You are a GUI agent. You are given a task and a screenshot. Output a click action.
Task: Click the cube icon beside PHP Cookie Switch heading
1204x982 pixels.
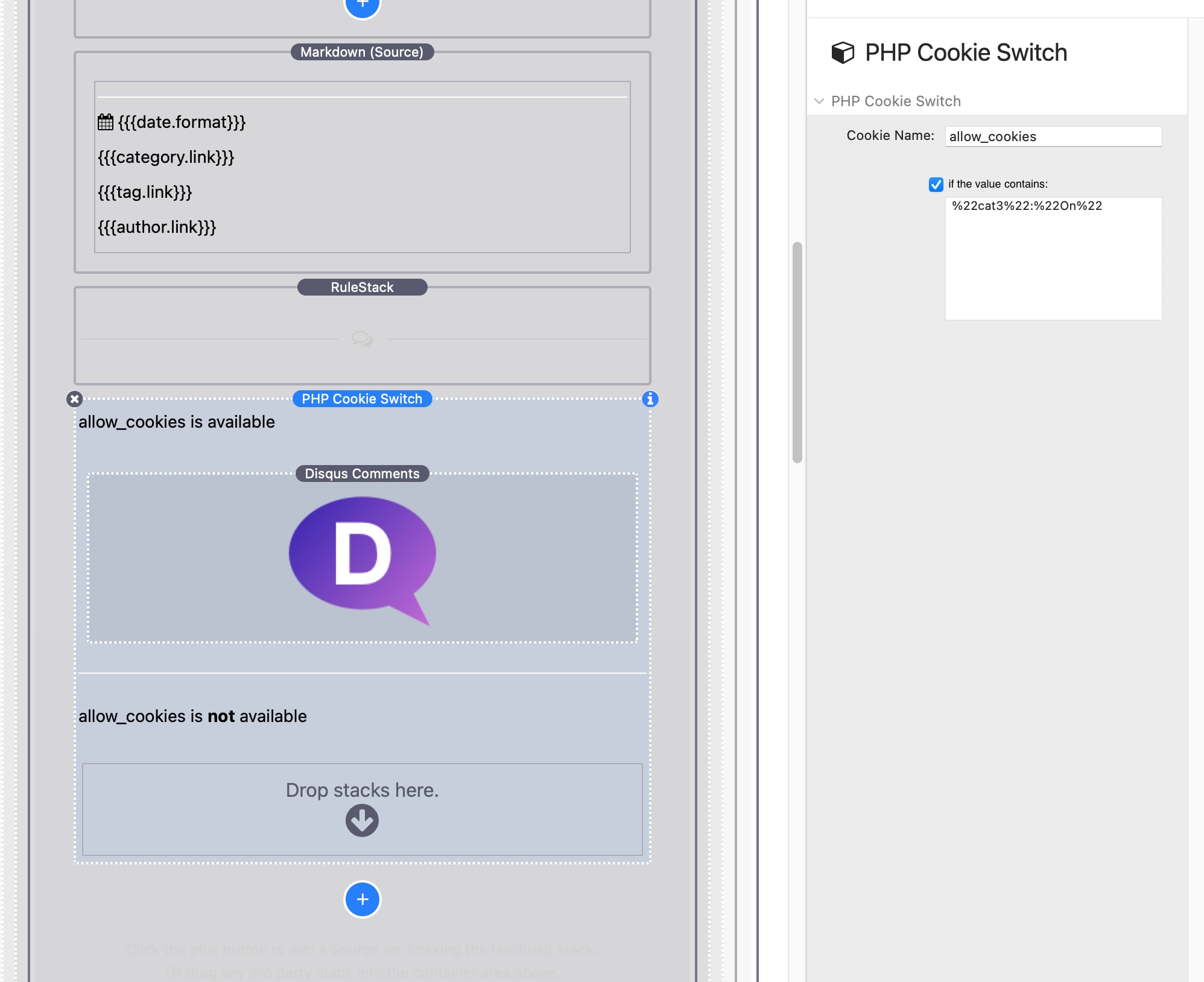[x=843, y=52]
